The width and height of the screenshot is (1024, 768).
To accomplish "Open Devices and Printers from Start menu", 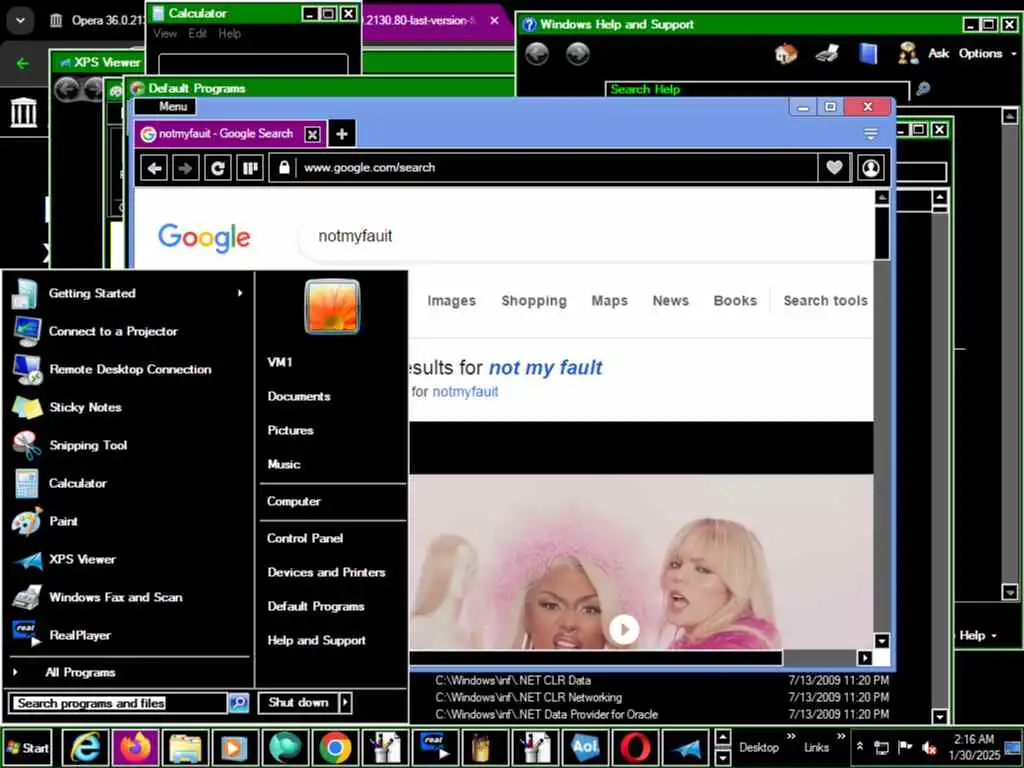I will point(326,573).
